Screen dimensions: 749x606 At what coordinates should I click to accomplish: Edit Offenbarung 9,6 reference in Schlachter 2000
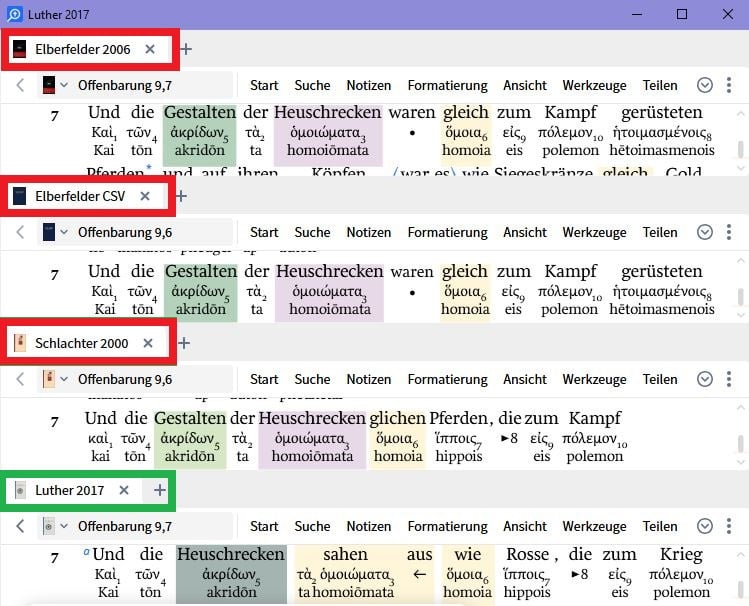(x=125, y=380)
